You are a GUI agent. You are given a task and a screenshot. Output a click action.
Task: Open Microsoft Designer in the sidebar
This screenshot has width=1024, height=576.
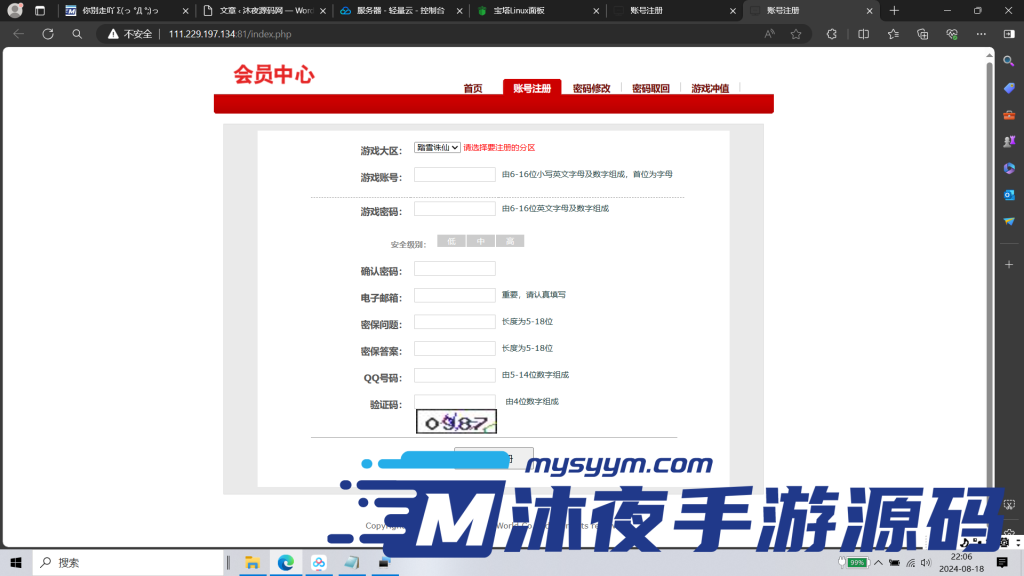pyautogui.click(x=1007, y=168)
